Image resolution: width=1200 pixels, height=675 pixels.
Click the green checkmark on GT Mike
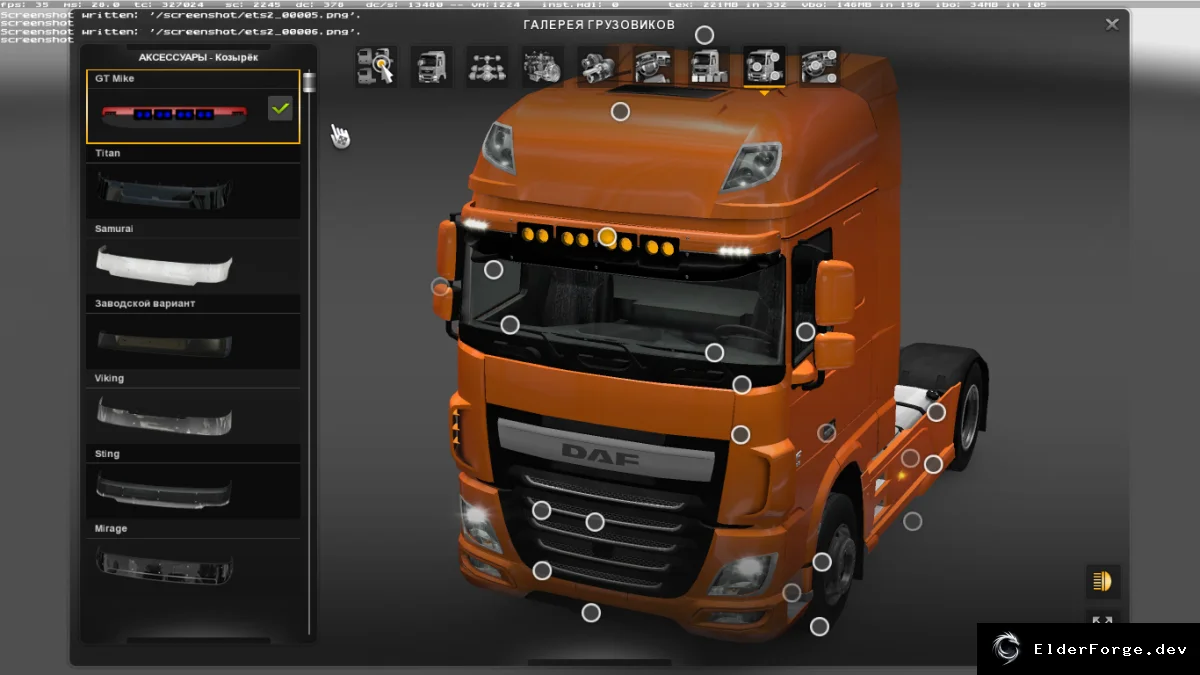pyautogui.click(x=281, y=108)
